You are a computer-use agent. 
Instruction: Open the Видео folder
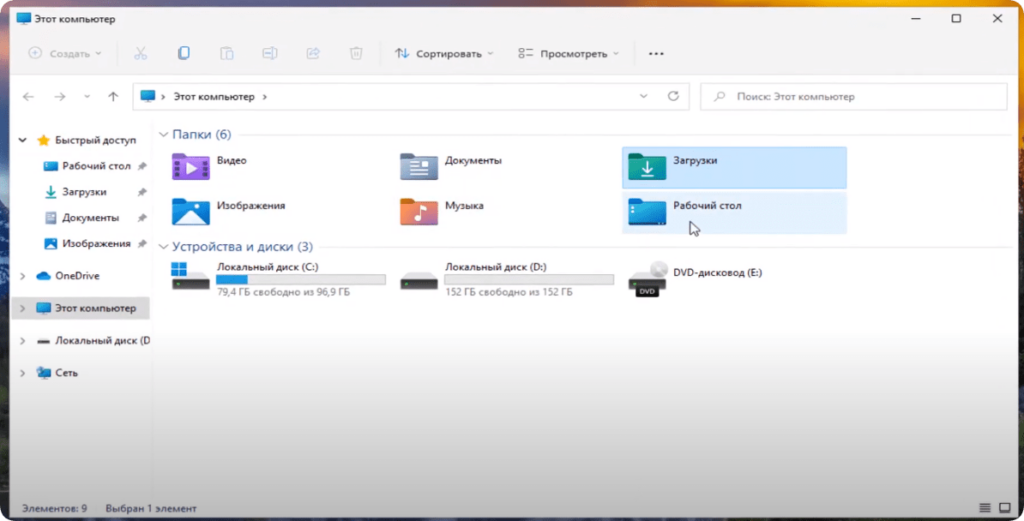pyautogui.click(x=210, y=167)
